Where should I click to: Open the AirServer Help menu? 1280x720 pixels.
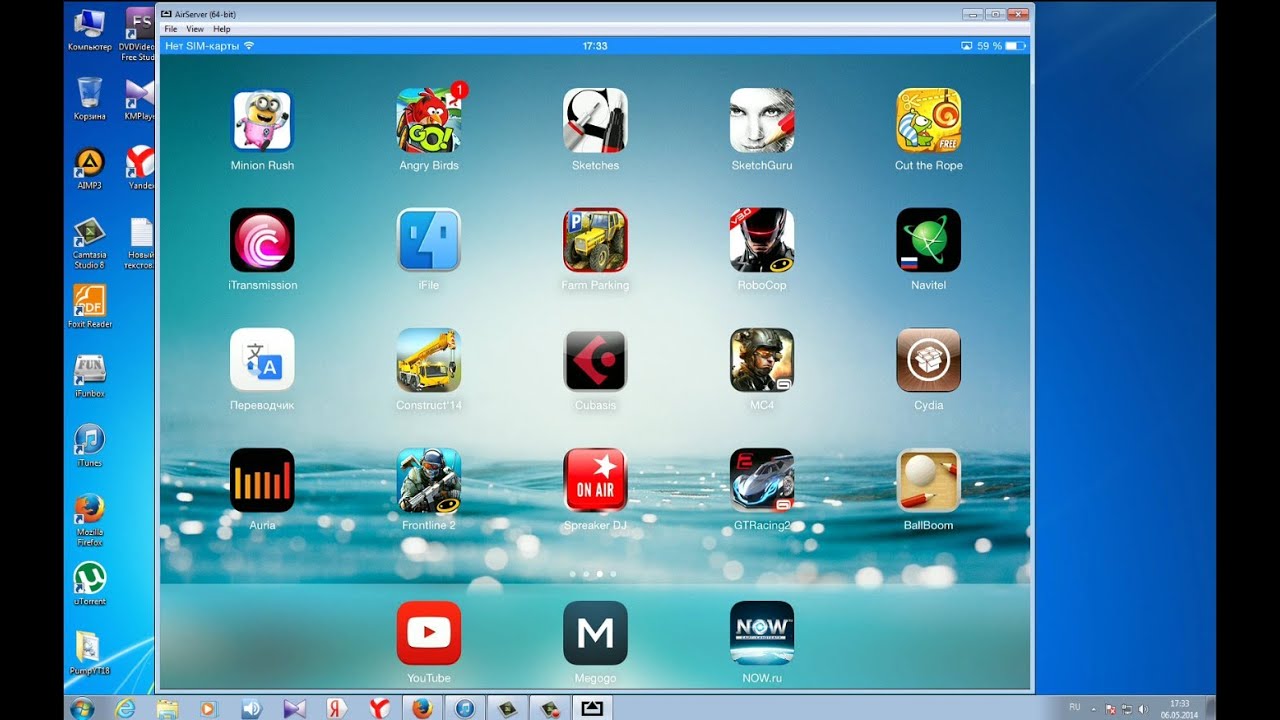pyautogui.click(x=222, y=29)
